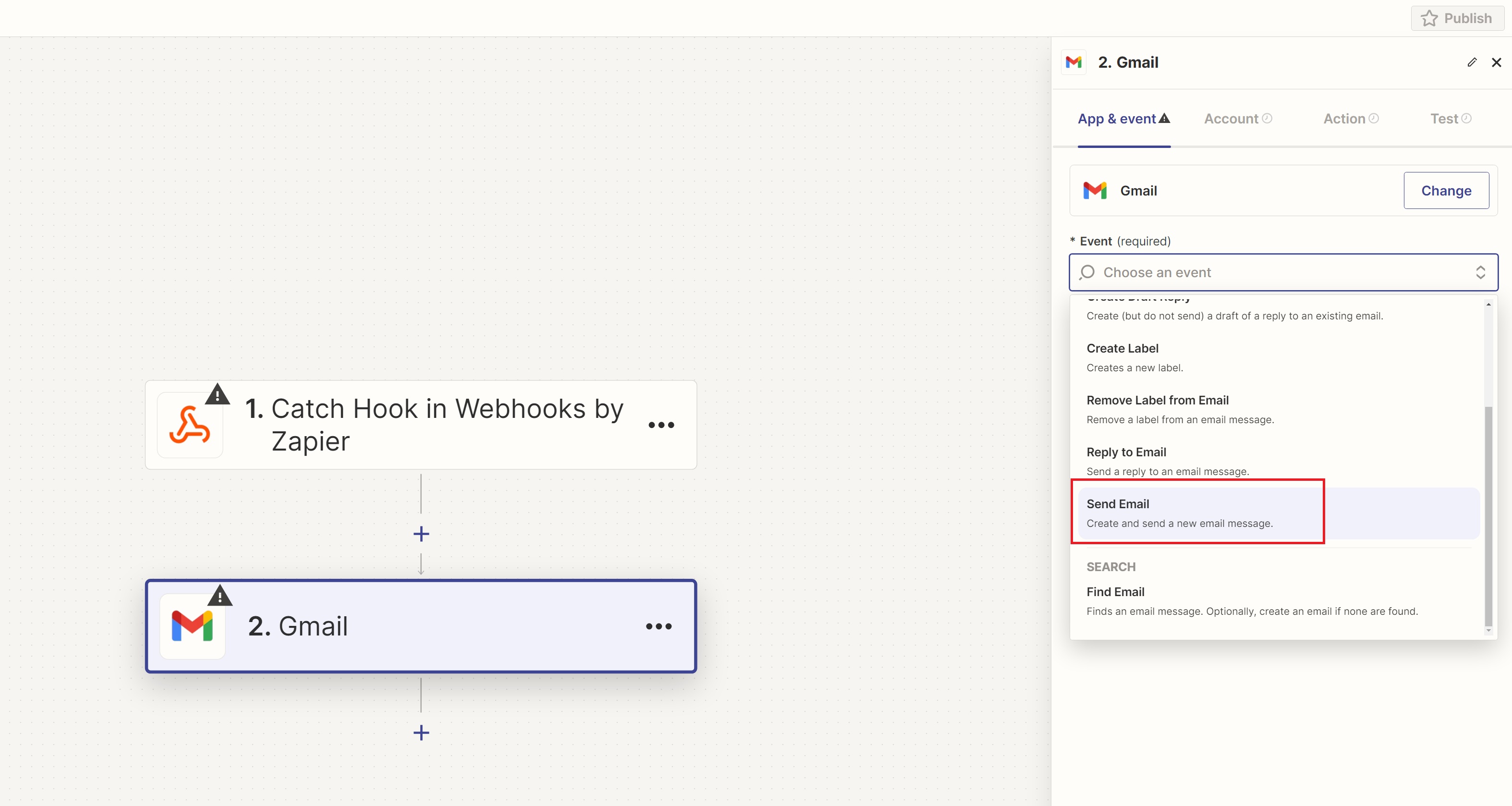The width and height of the screenshot is (1512, 806).
Task: Click scrollbar down arrow in event list
Action: point(1488,631)
